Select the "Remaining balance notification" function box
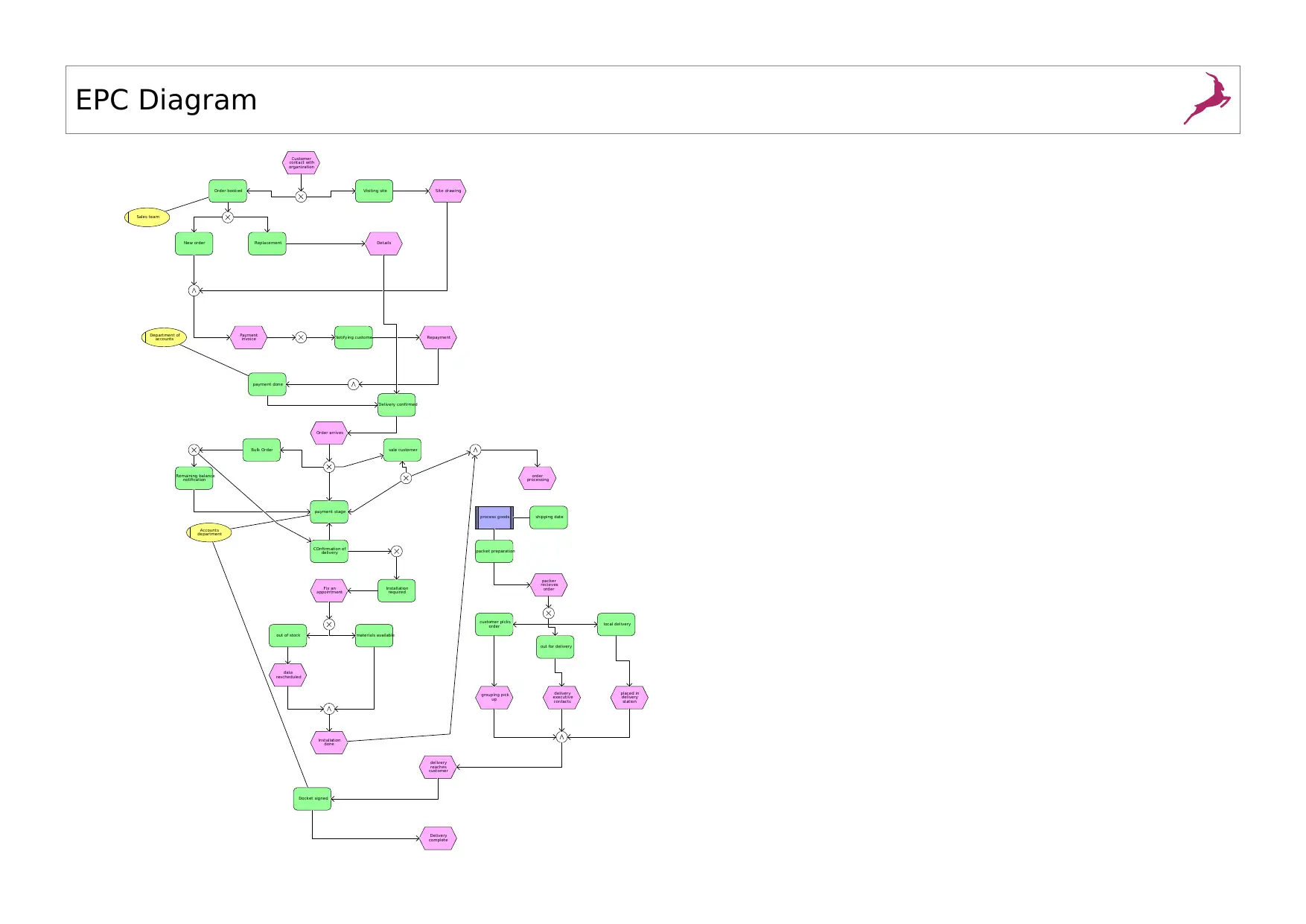1306x924 pixels. coord(194,478)
